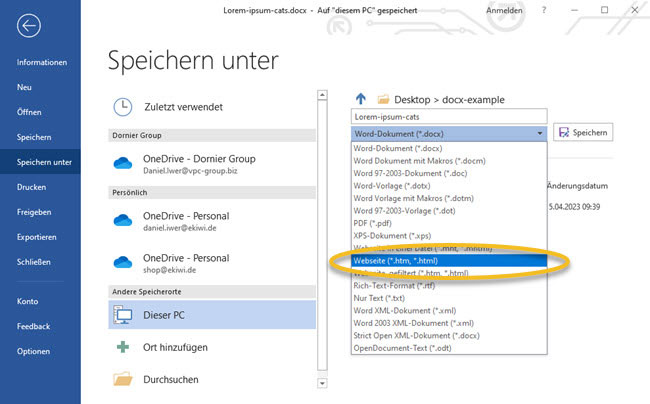Open Konto in the sidebar
Viewport: 650px width, 404px height.
pyautogui.click(x=40, y=301)
